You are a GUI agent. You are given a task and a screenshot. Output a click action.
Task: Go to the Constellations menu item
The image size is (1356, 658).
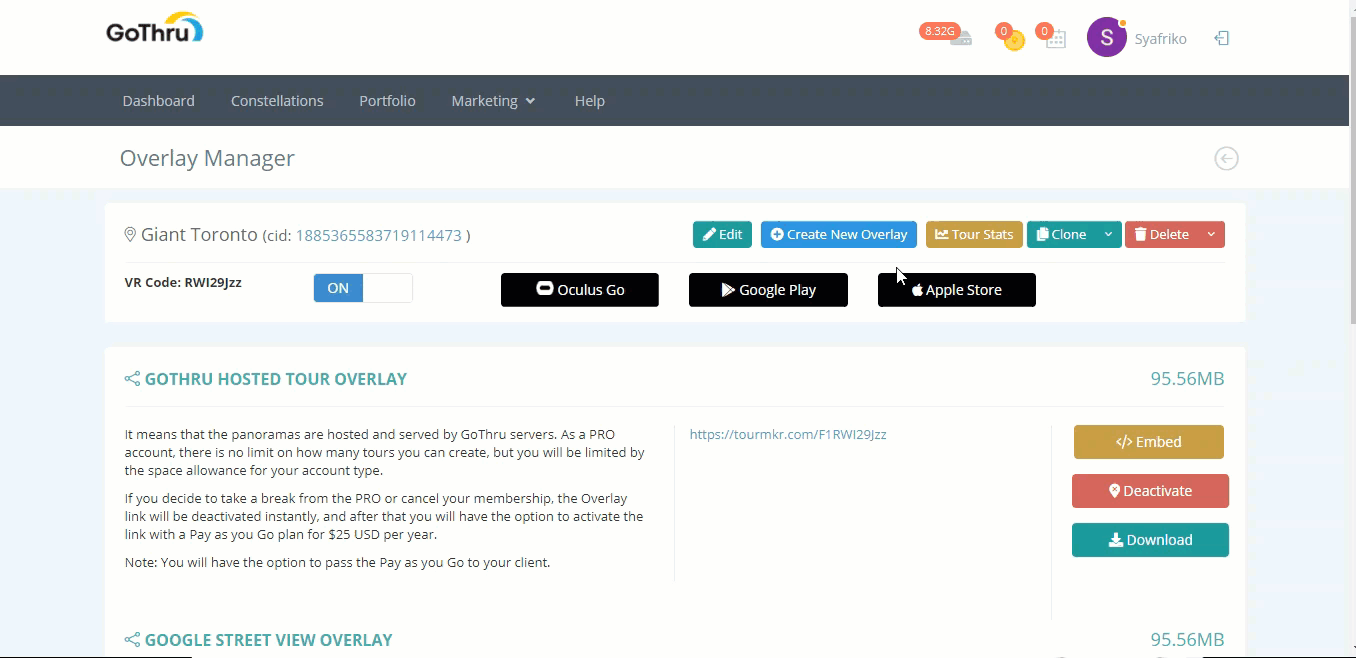point(277,101)
